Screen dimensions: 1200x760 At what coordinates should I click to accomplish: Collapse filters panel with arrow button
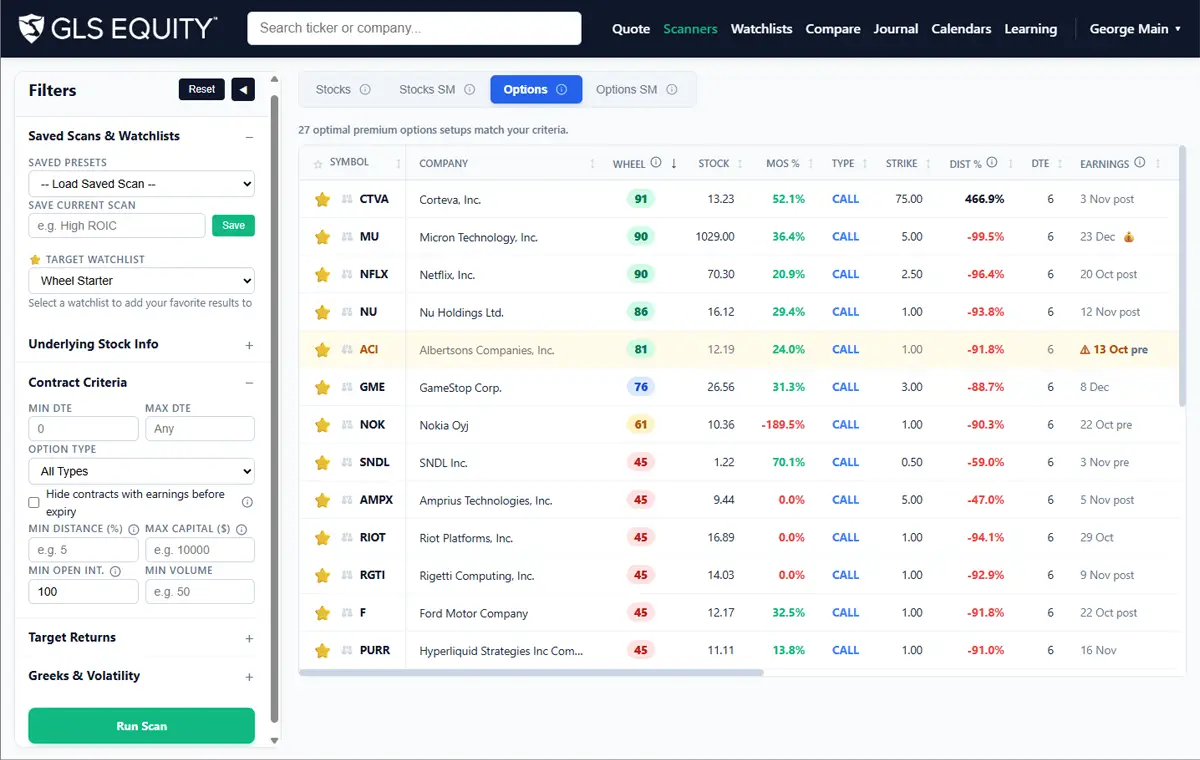pyautogui.click(x=243, y=90)
